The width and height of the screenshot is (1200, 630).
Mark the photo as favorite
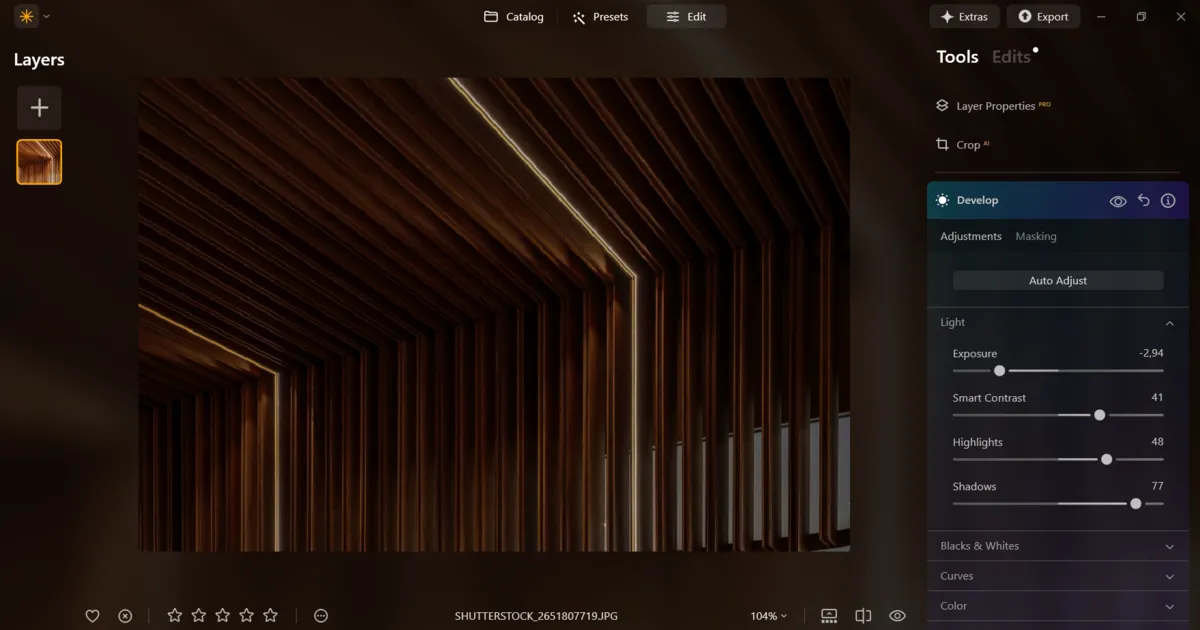point(92,615)
